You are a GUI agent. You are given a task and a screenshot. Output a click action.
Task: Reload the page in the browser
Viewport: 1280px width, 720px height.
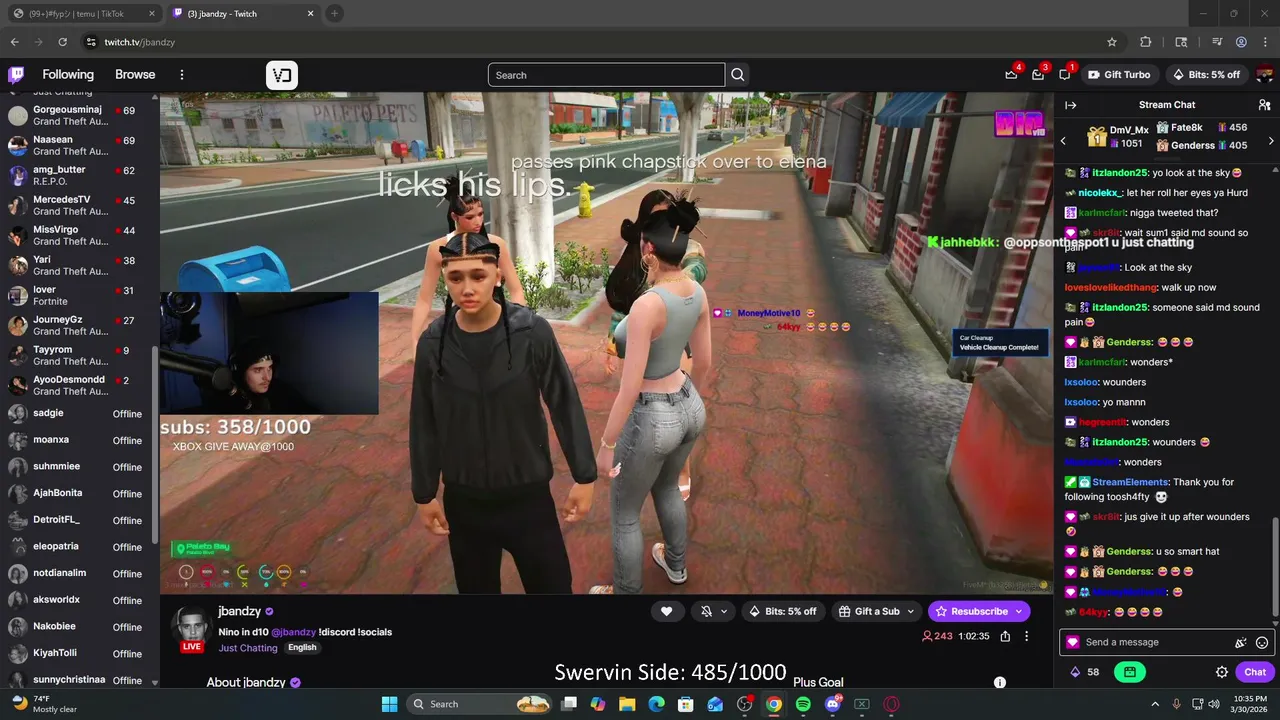pyautogui.click(x=62, y=42)
